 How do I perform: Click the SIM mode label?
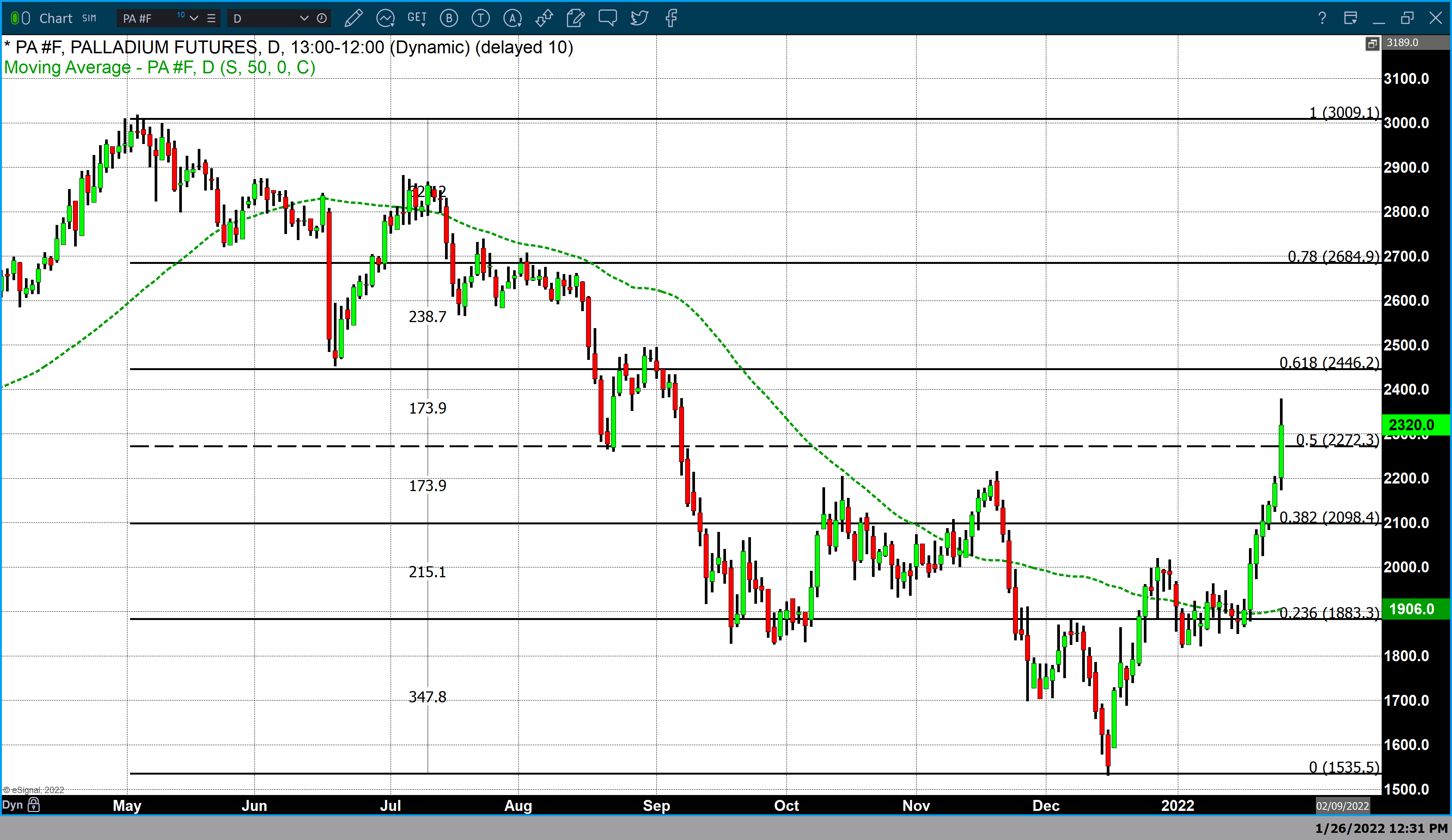point(89,19)
